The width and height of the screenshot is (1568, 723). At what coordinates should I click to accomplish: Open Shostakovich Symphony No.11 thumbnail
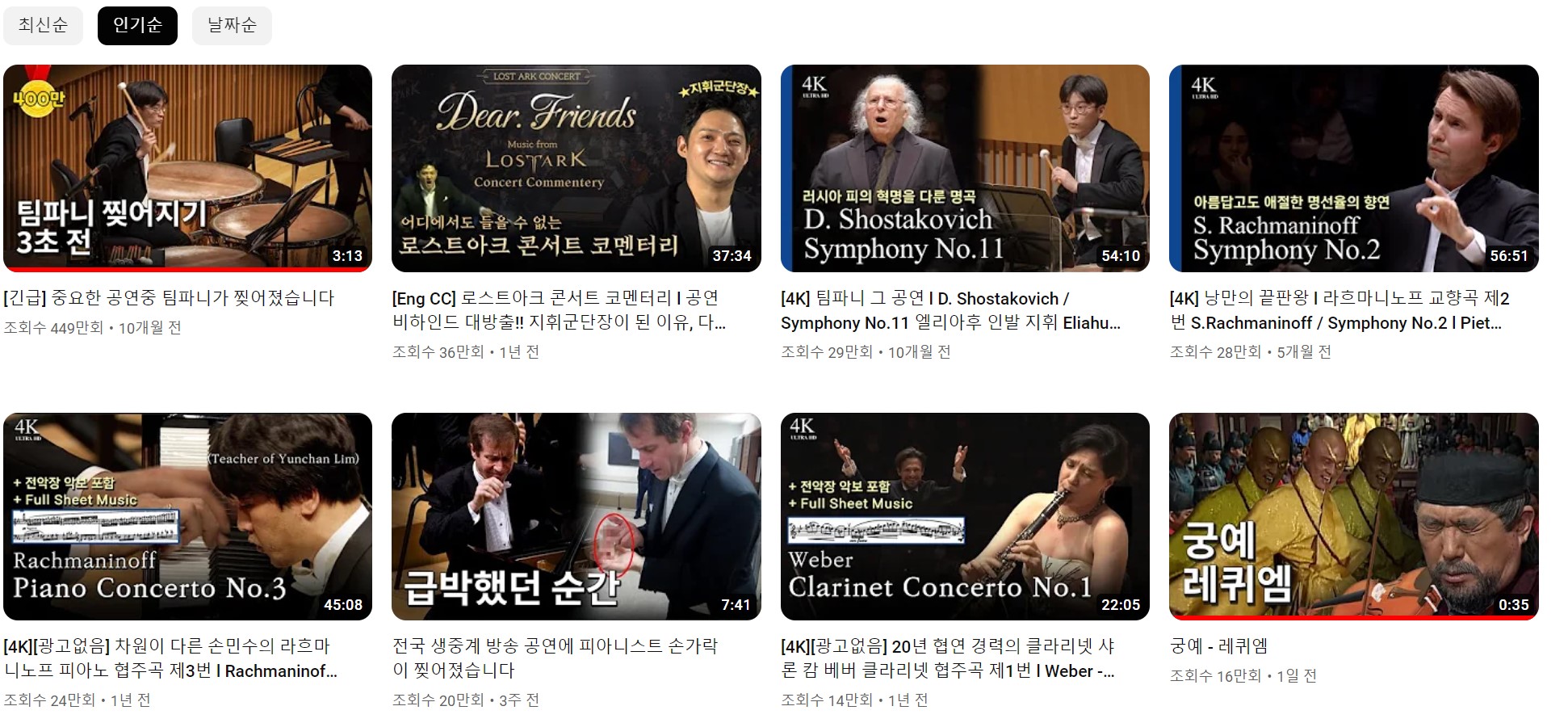point(965,168)
